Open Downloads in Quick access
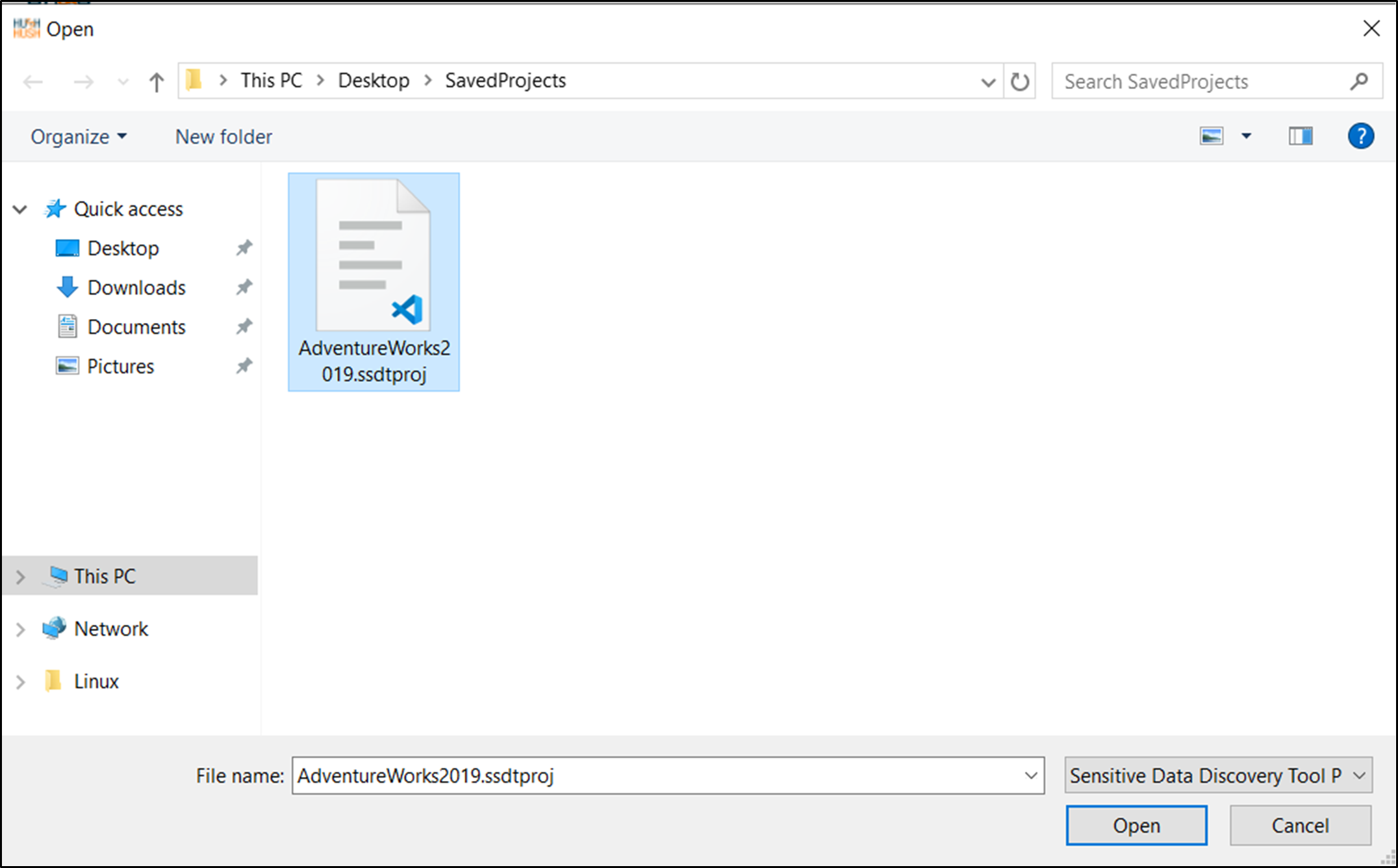The height and width of the screenshot is (868, 1398). 136,288
